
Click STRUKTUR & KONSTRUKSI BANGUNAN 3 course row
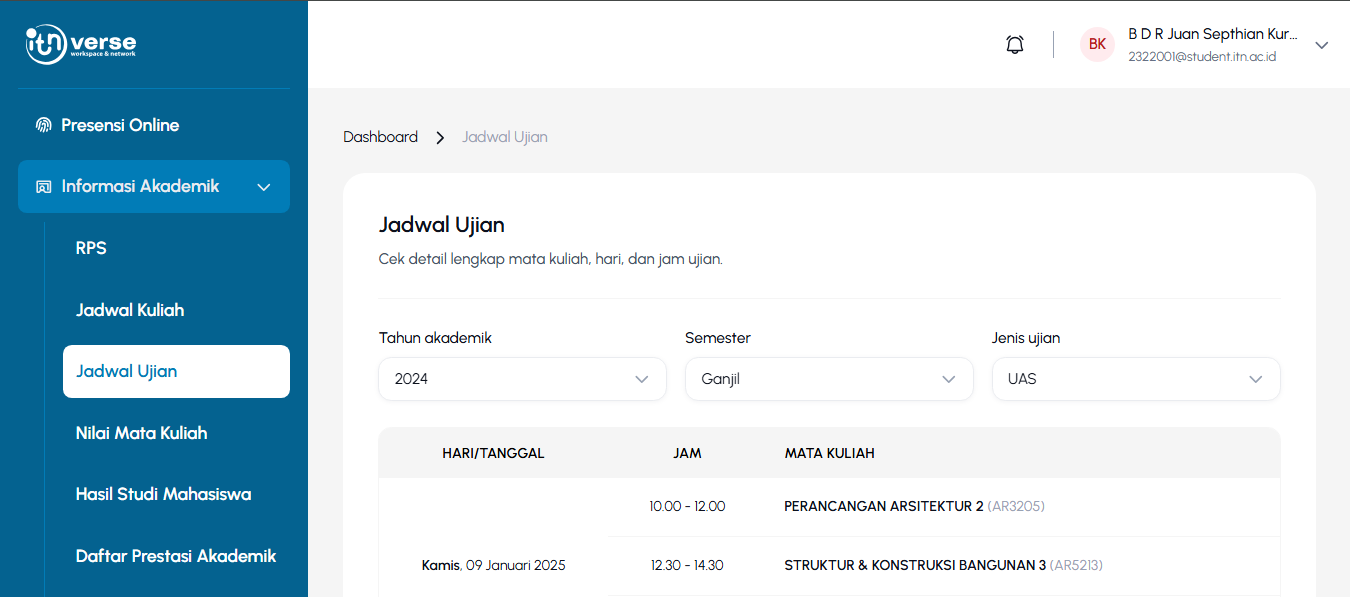tap(943, 565)
